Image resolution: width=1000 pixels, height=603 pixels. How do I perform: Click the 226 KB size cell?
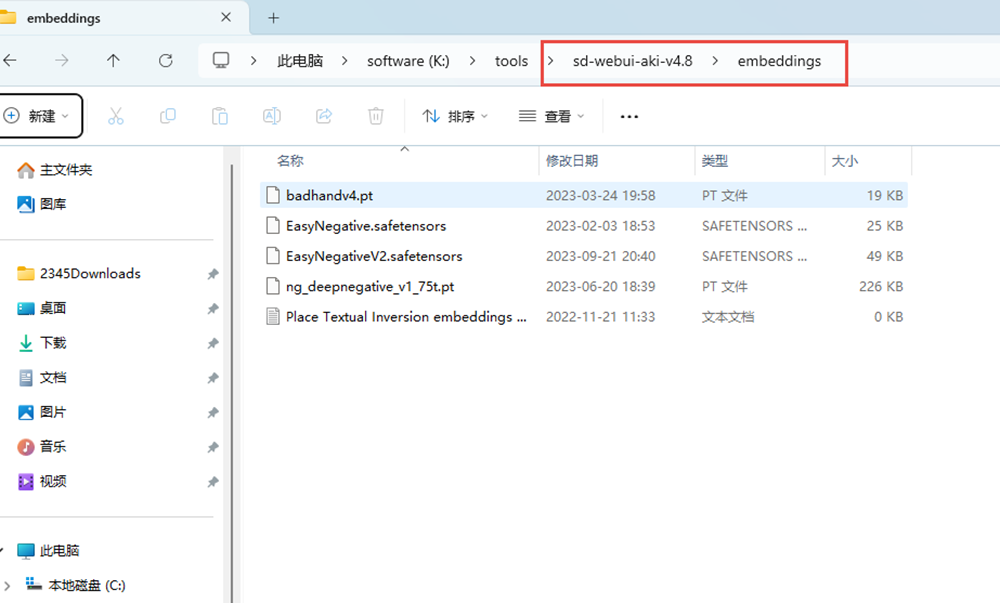pyautogui.click(x=881, y=286)
